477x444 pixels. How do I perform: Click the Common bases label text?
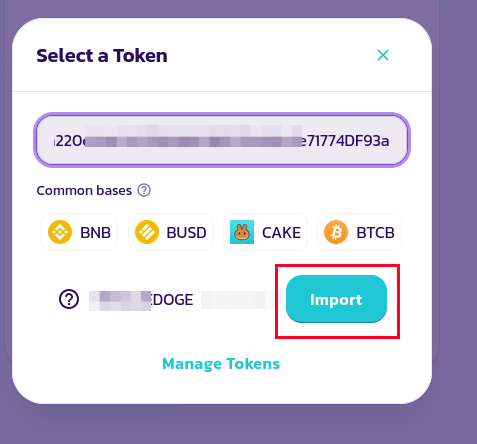(x=84, y=191)
